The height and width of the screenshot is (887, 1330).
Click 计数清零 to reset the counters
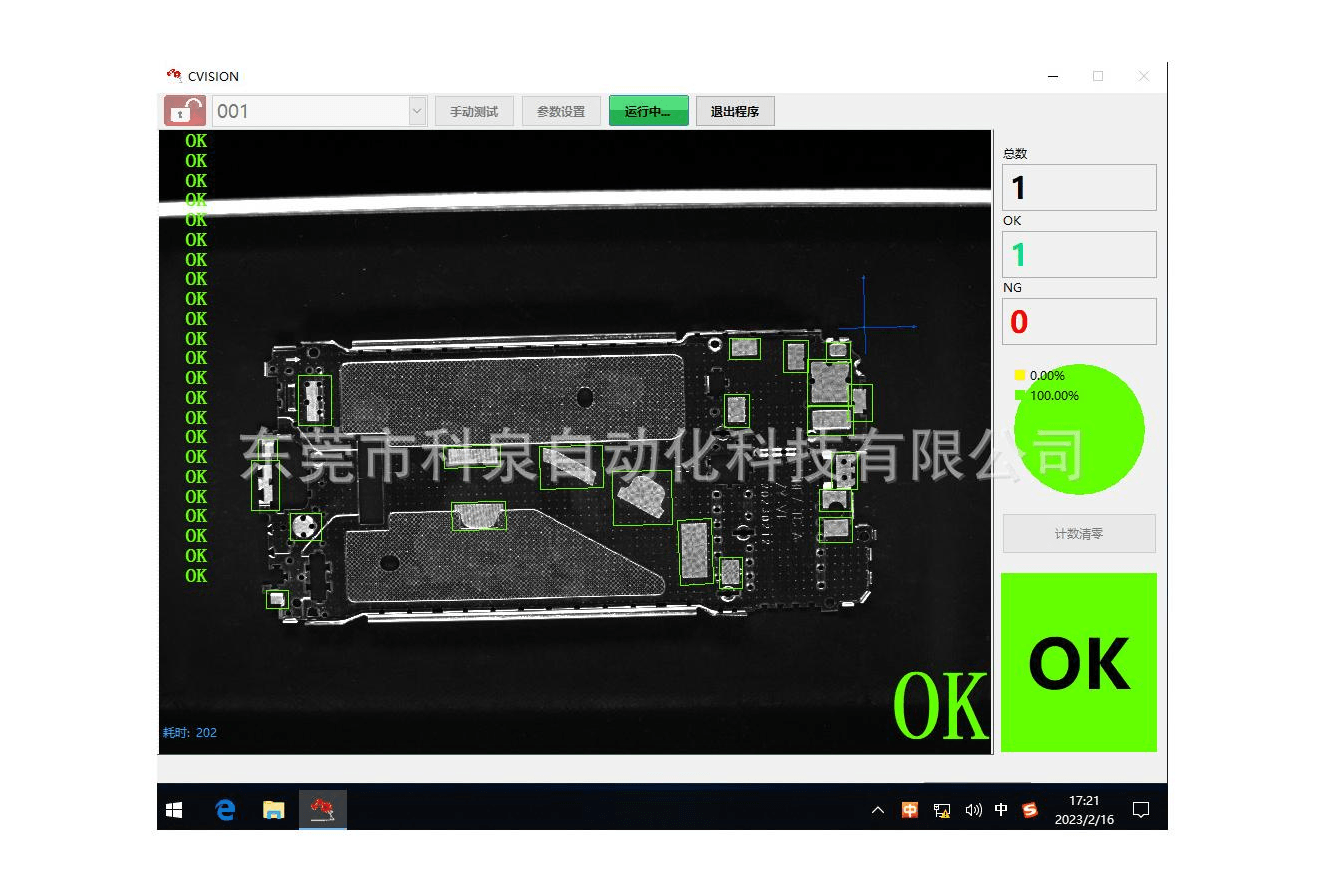[x=1079, y=534]
